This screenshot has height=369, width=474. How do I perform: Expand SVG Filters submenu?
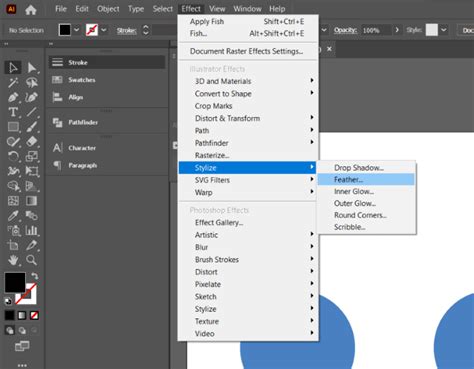[x=248, y=180]
